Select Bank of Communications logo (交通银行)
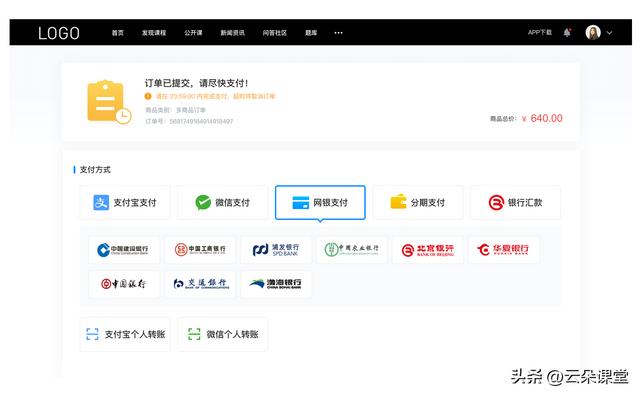This screenshot has height=396, width=640. coord(200,283)
